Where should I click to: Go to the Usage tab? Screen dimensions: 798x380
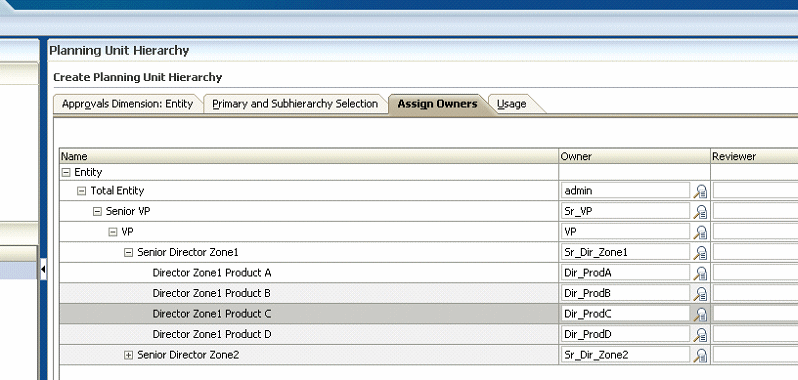[511, 104]
